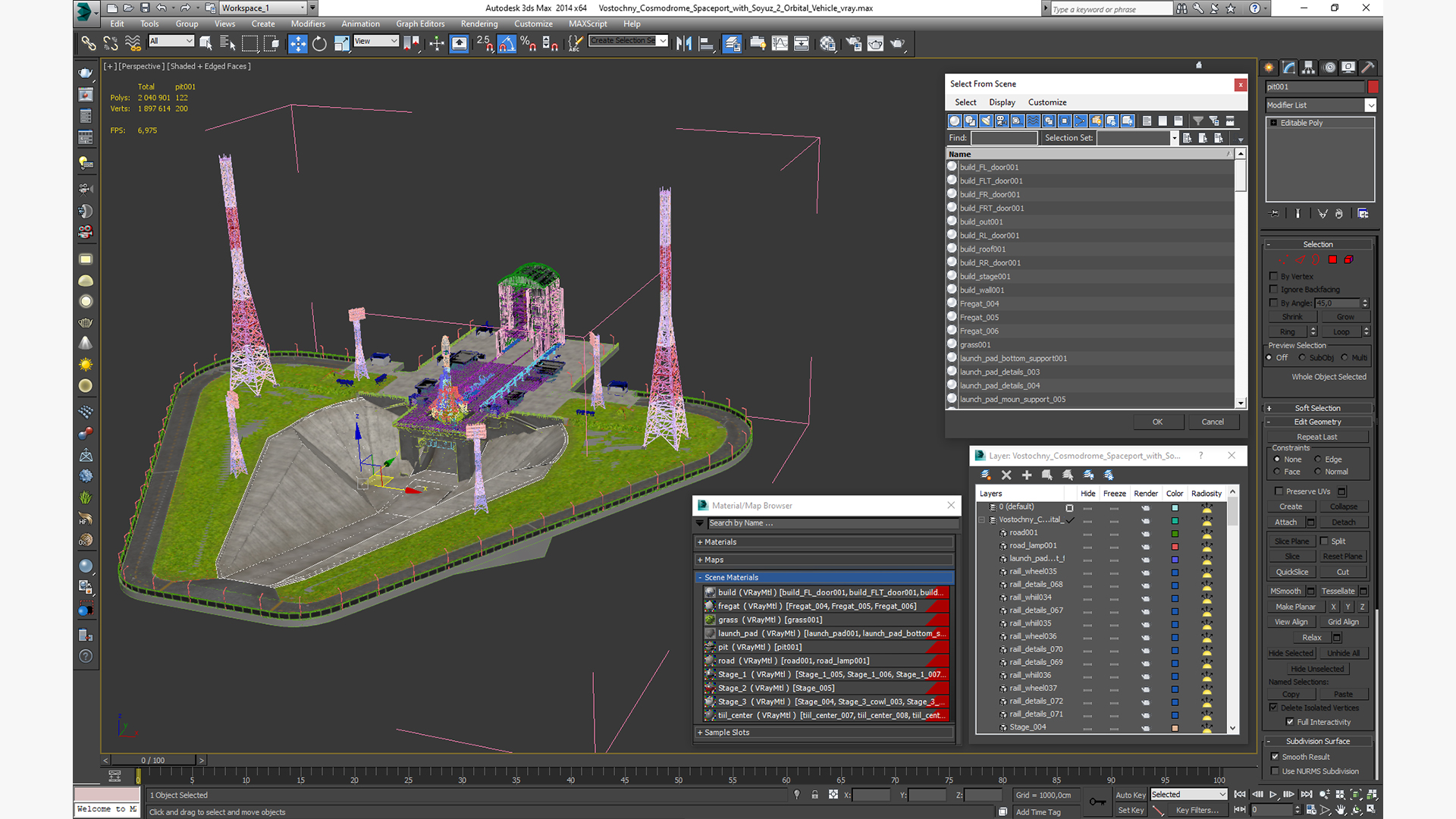Click the Find input field in Select From Scene
The image size is (1456, 819).
pyautogui.click(x=1004, y=138)
